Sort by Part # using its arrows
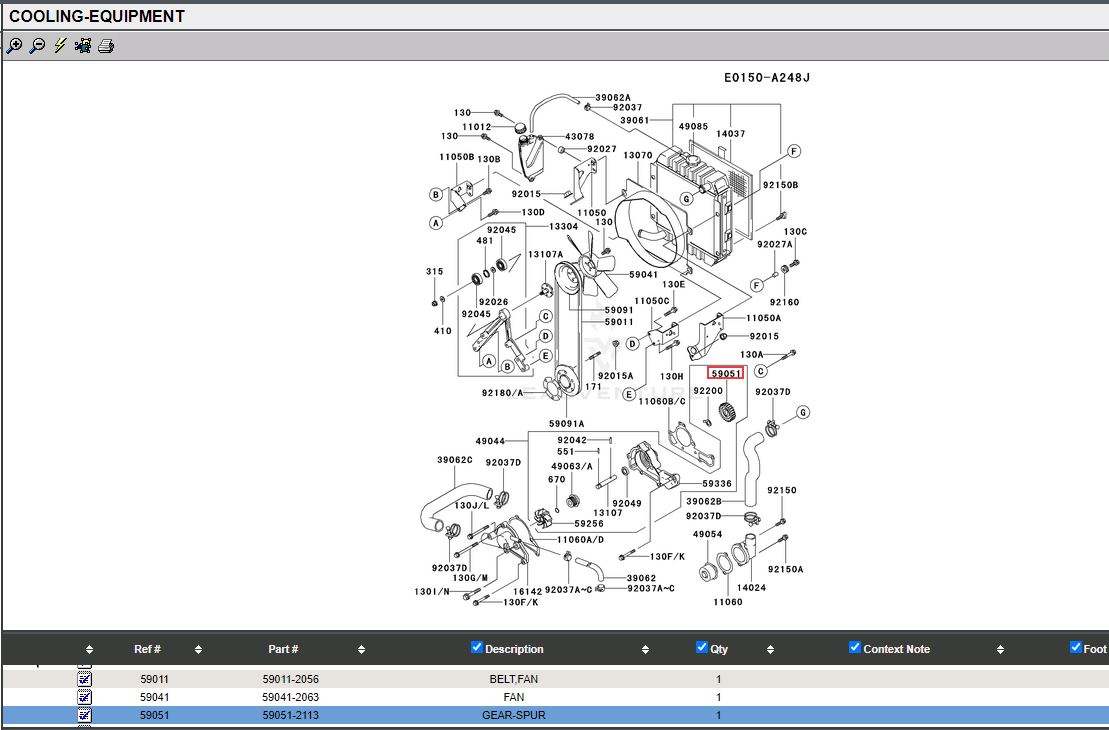 [x=361, y=650]
